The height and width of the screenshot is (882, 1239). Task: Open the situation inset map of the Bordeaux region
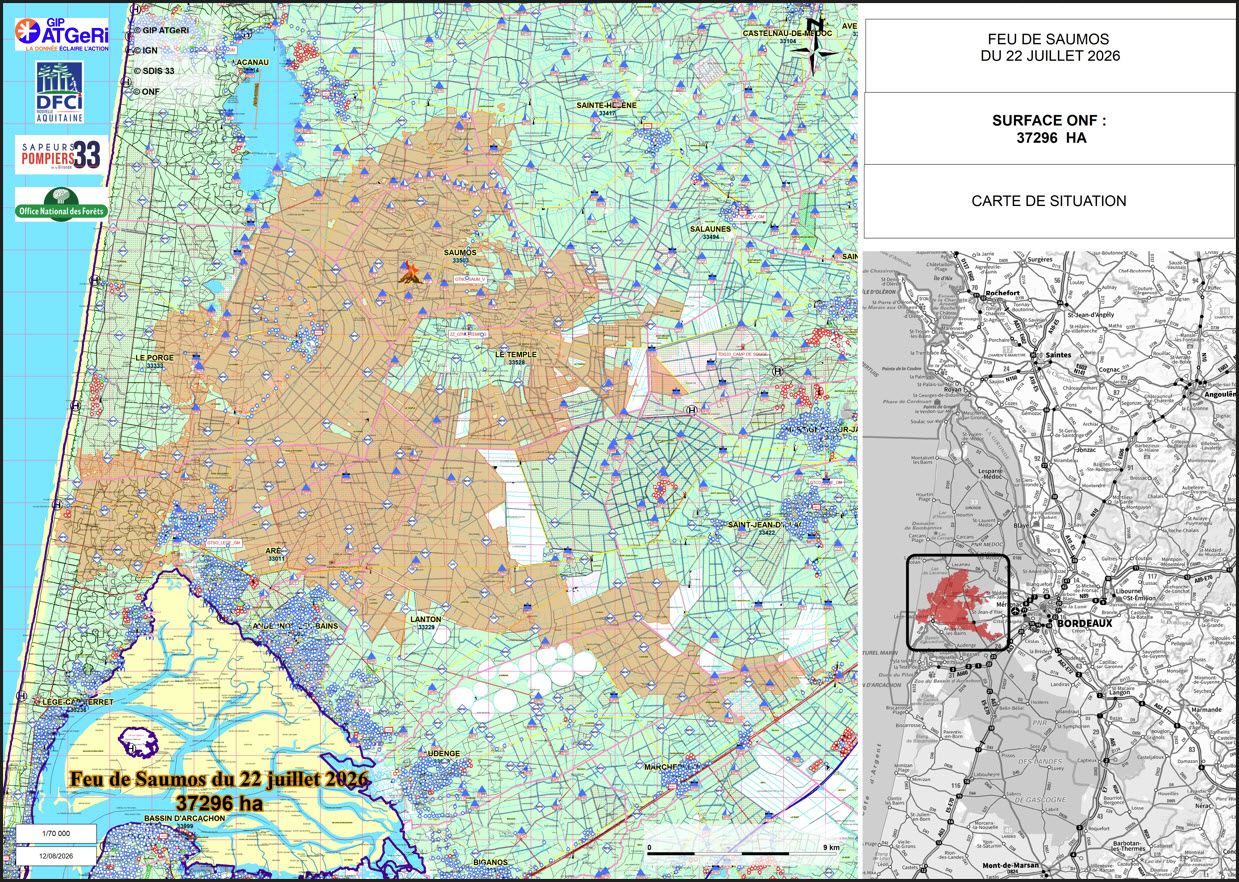(x=1049, y=564)
